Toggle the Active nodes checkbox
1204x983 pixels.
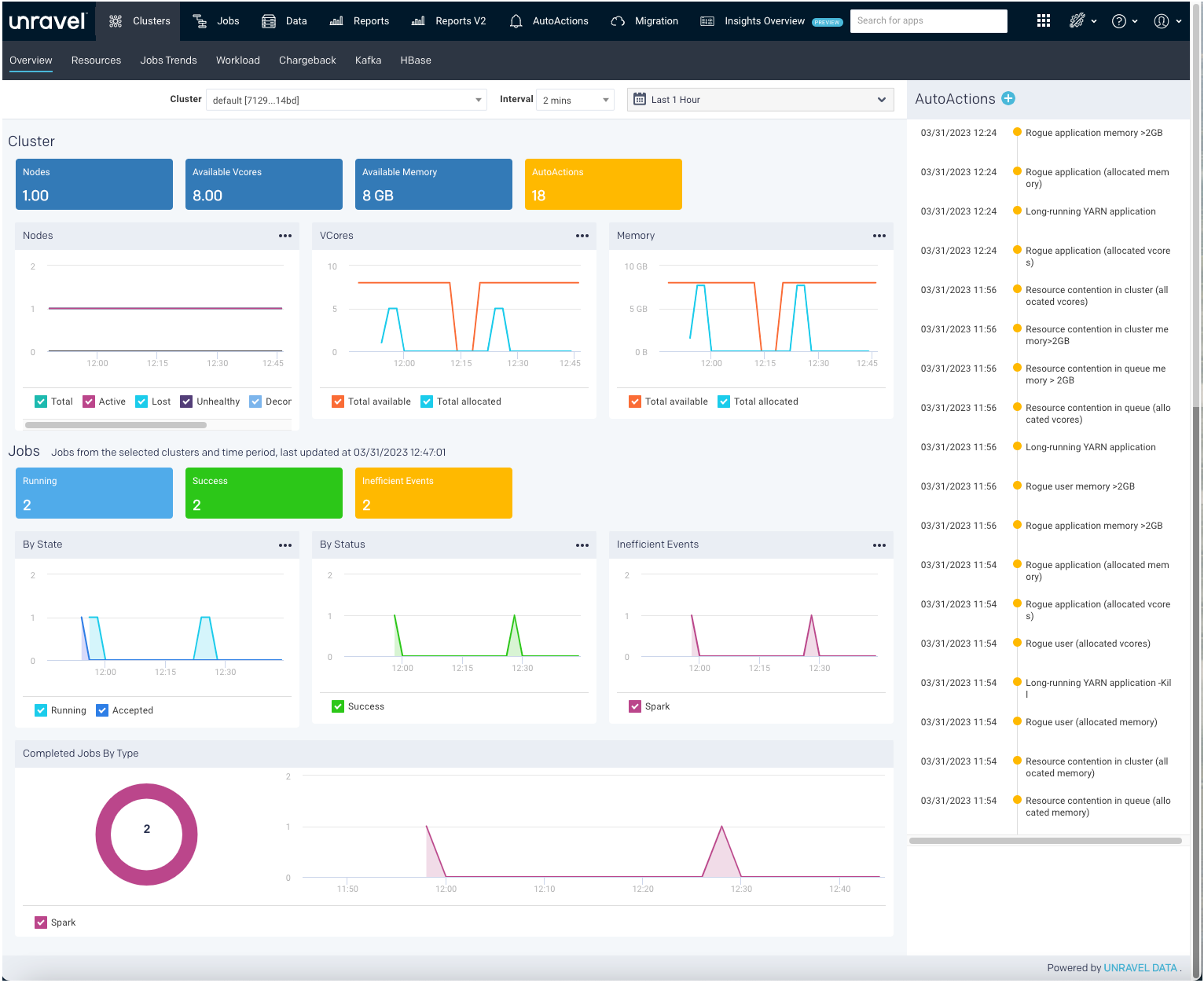[x=89, y=402]
